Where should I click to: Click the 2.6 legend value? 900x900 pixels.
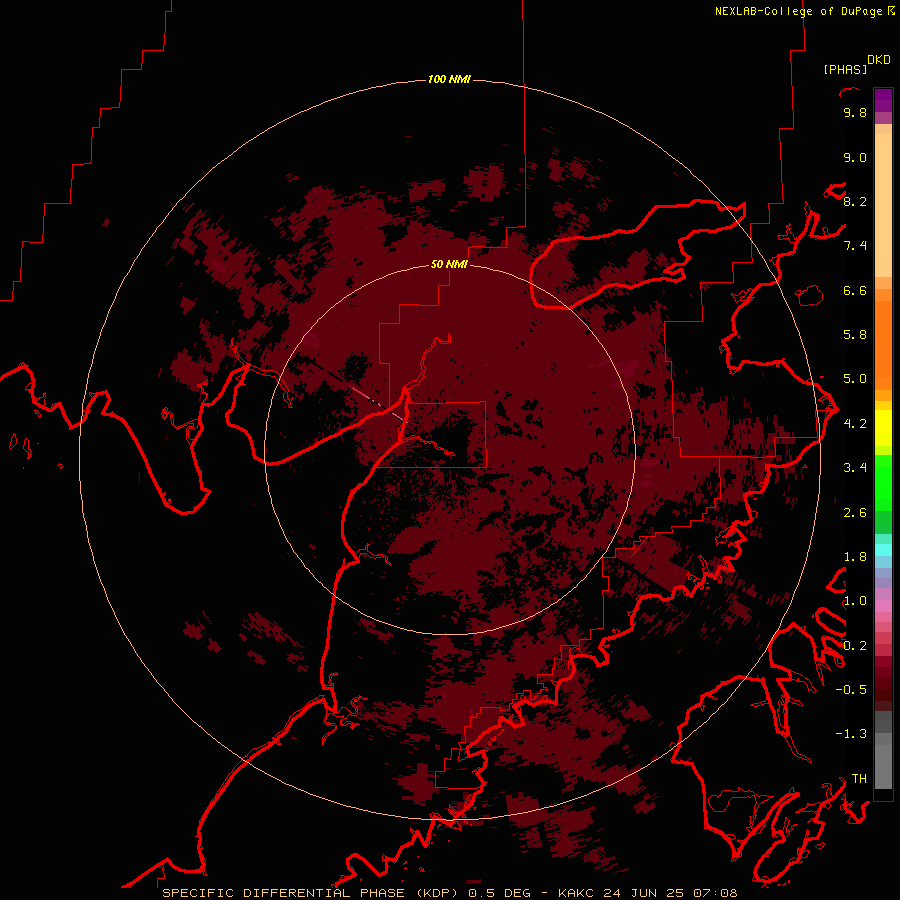pos(855,513)
